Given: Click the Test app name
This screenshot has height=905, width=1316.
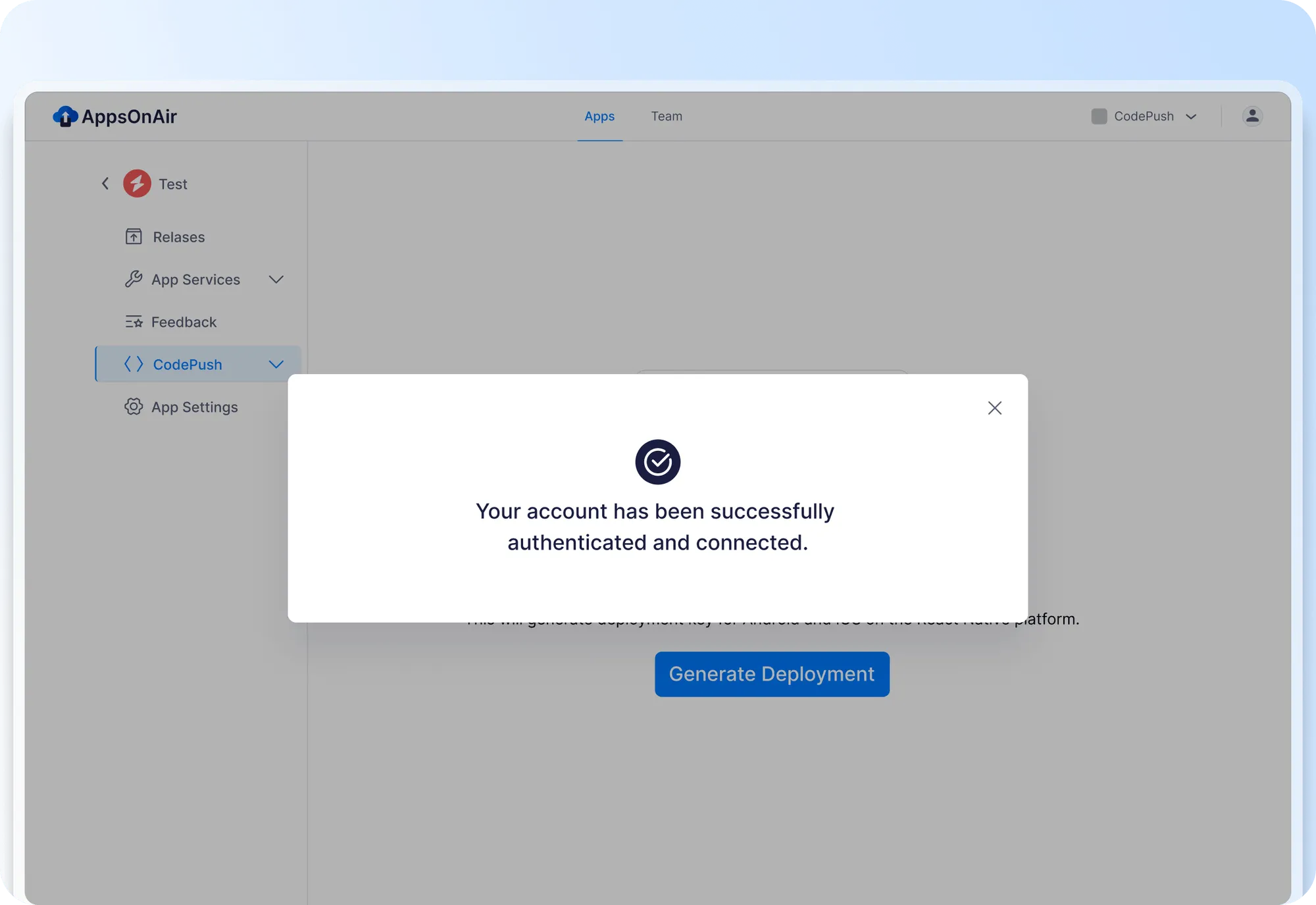Looking at the screenshot, I should [173, 184].
